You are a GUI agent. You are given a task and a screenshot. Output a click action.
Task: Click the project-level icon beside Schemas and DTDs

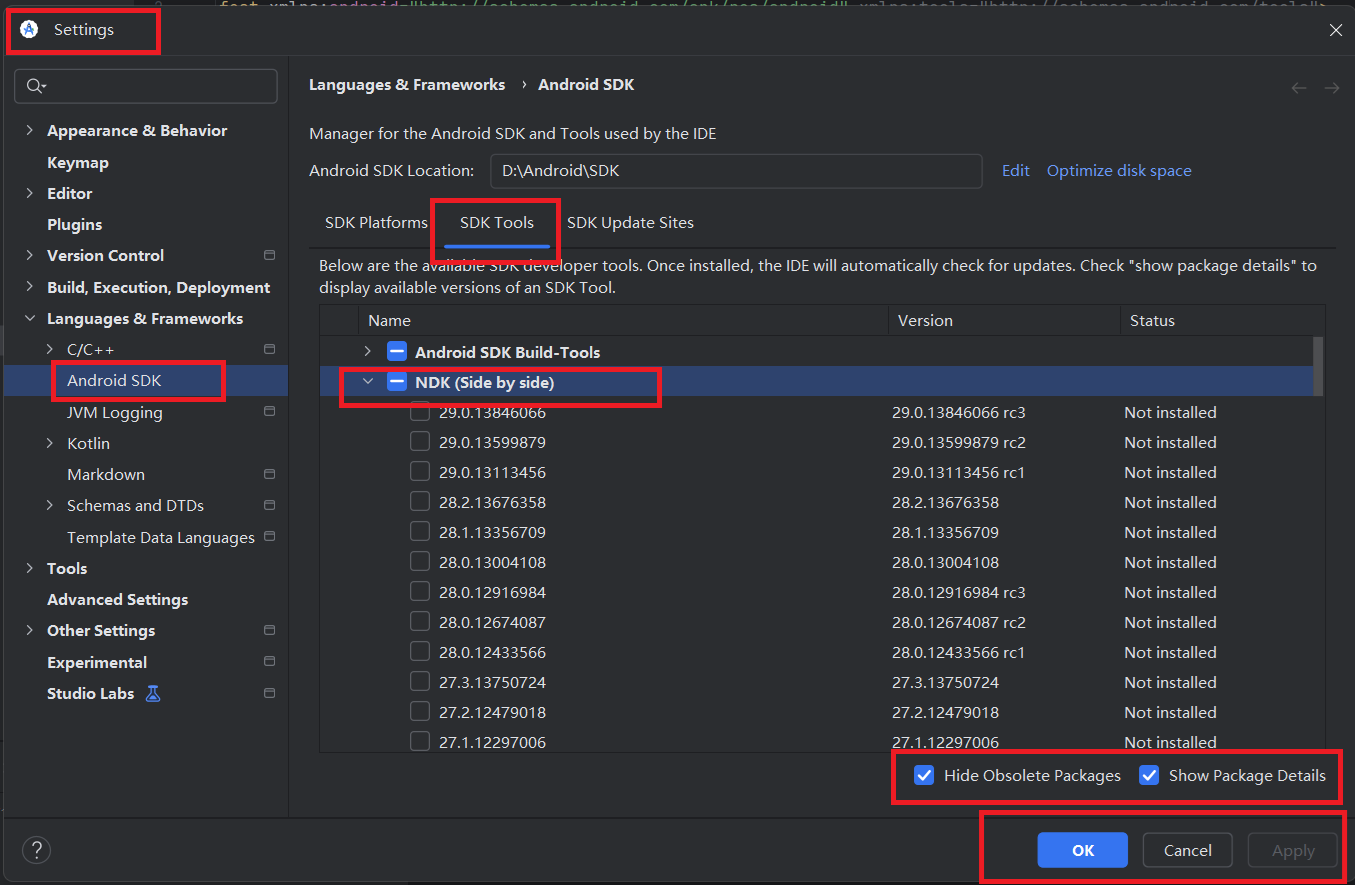pos(269,505)
